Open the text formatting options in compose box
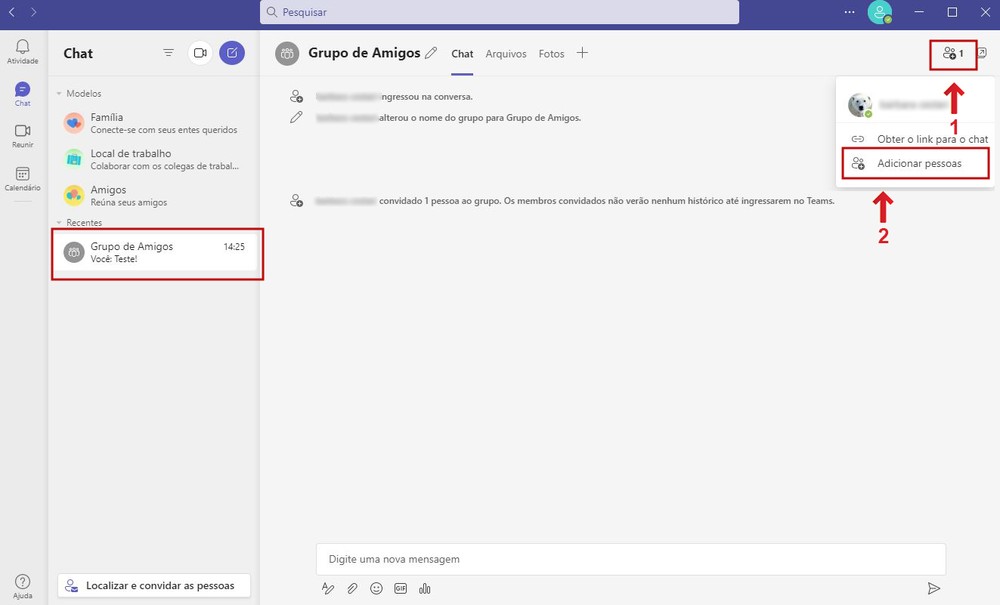1000x605 pixels. (328, 588)
